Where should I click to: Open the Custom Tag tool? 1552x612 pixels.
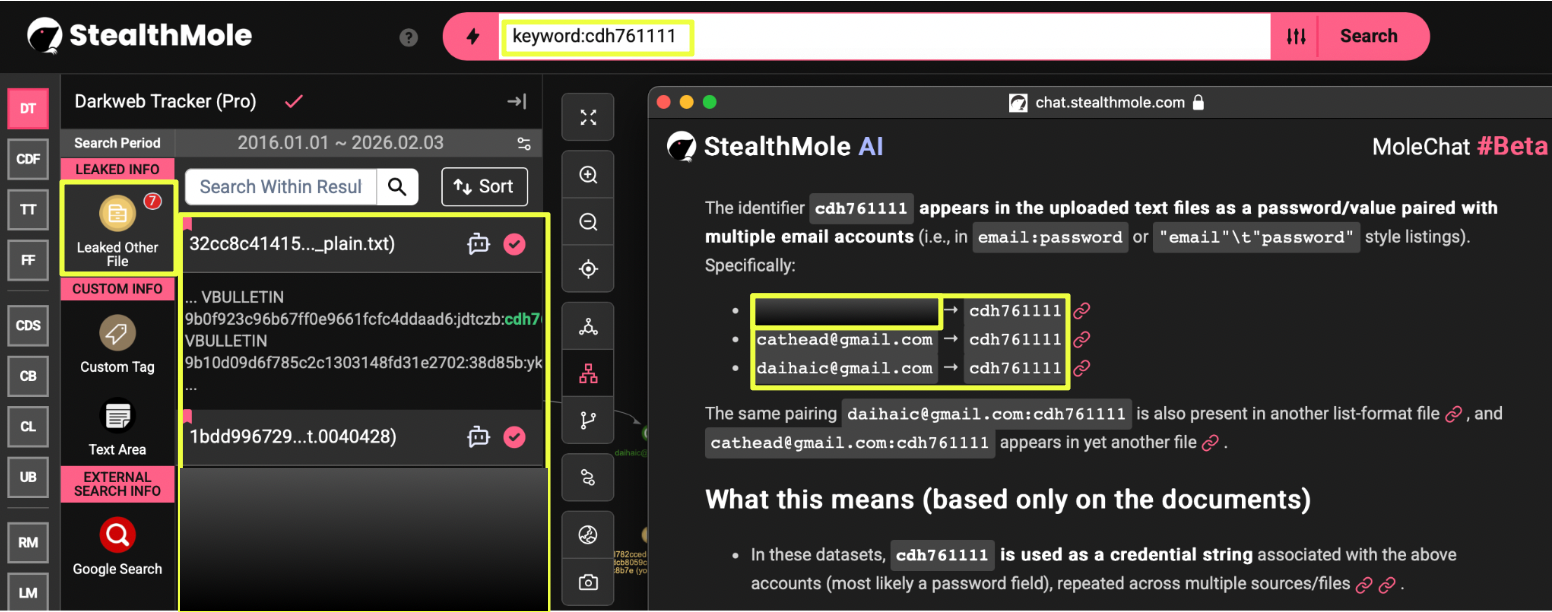(117, 333)
